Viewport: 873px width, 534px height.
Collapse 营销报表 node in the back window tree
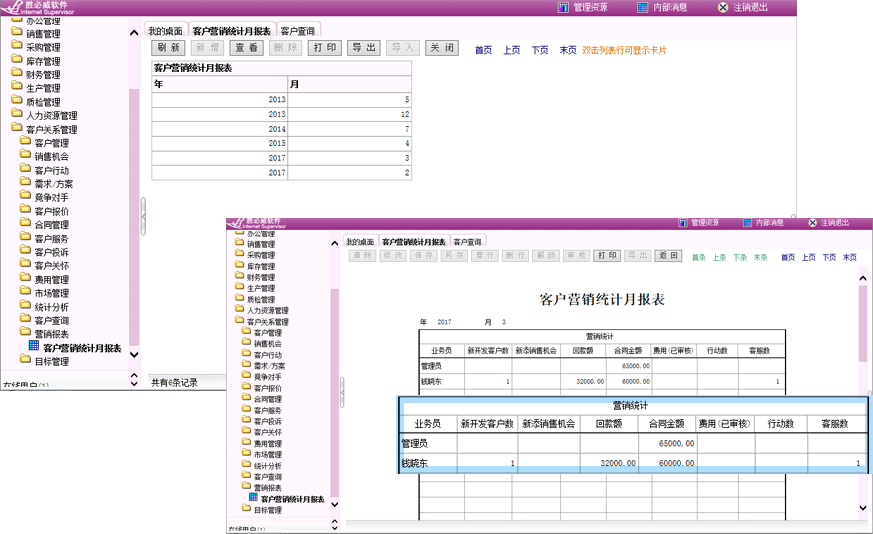(x=25, y=332)
